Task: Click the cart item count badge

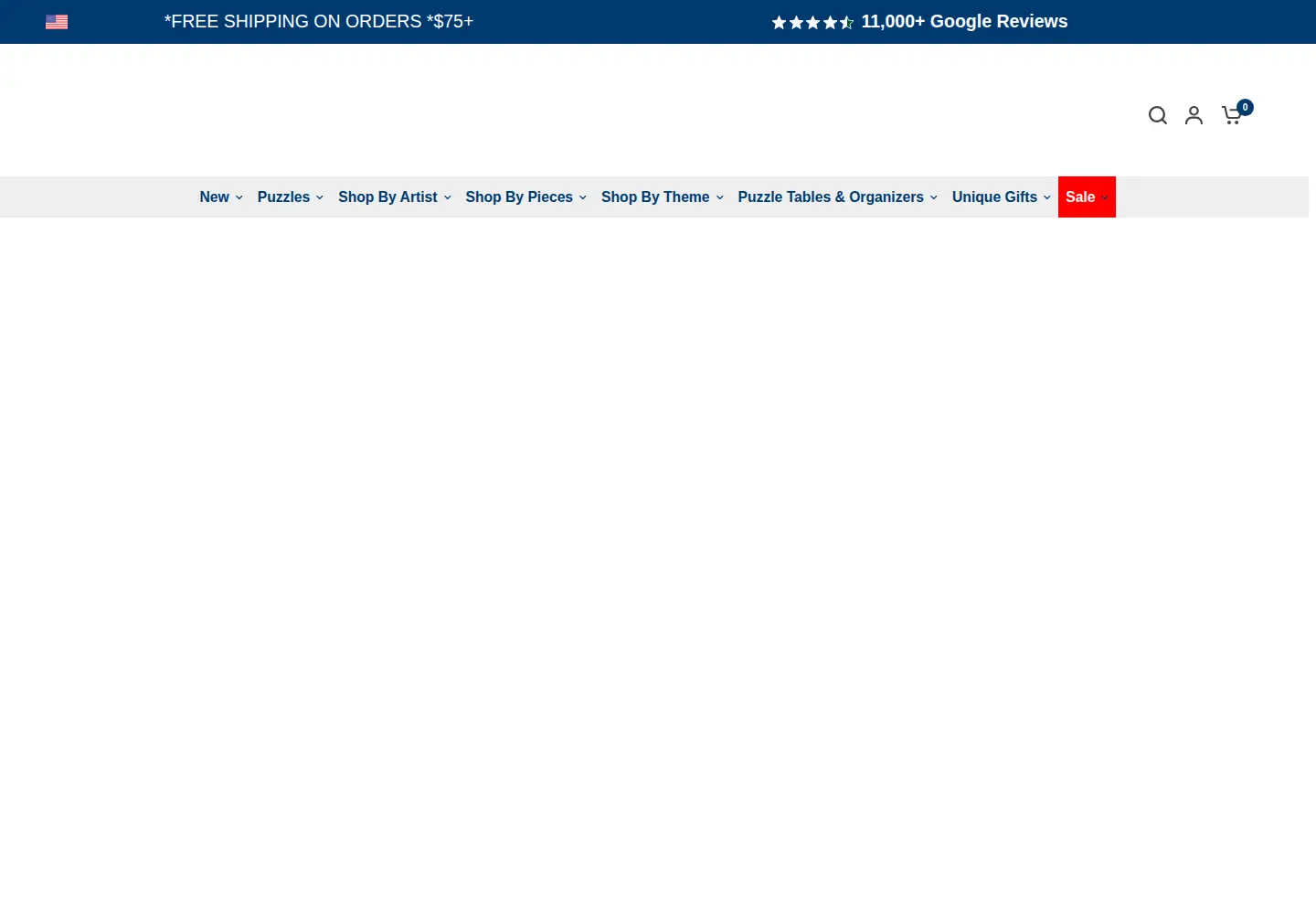Action: click(1245, 107)
